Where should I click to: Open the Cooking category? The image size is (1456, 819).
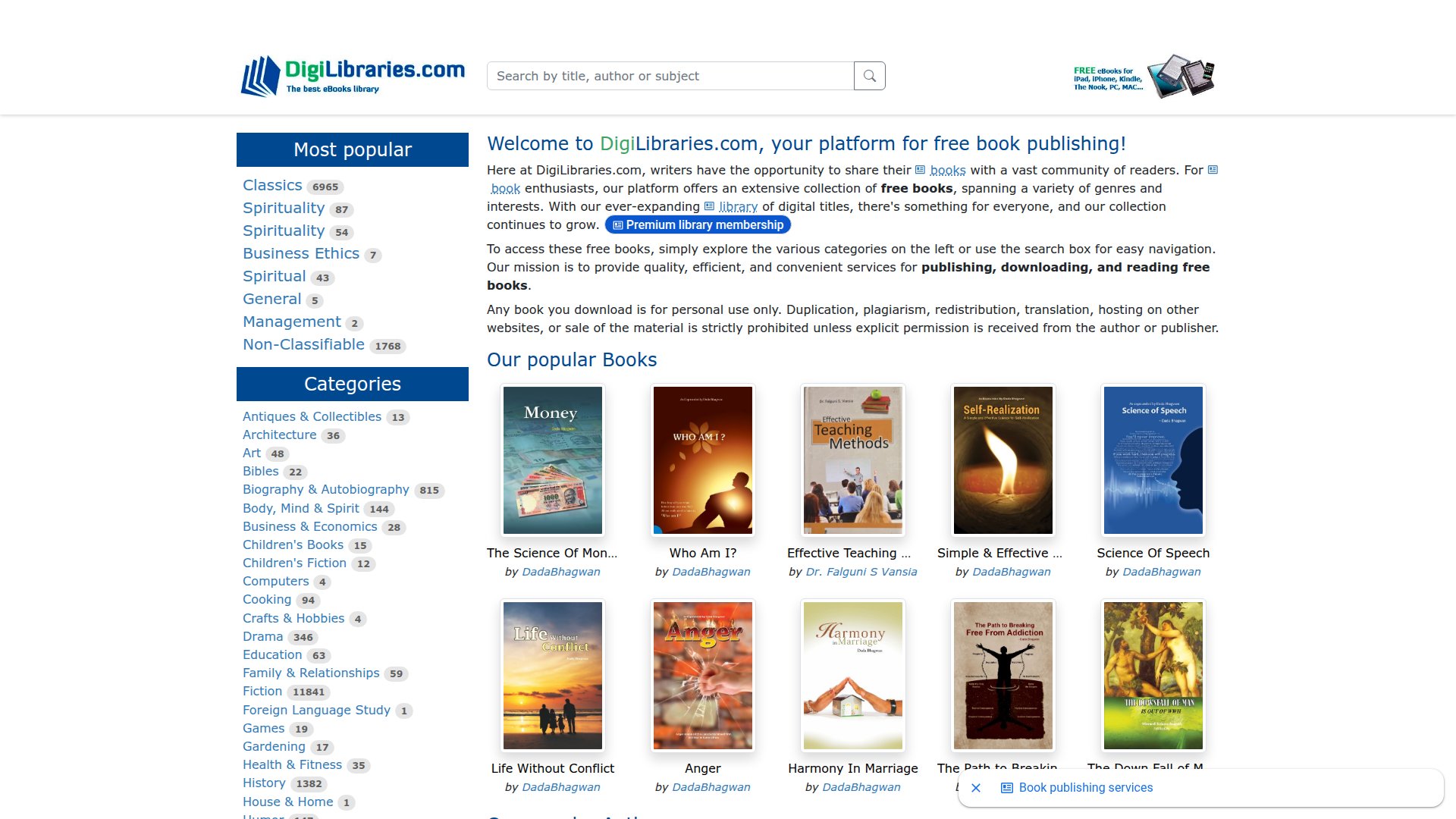tap(267, 599)
